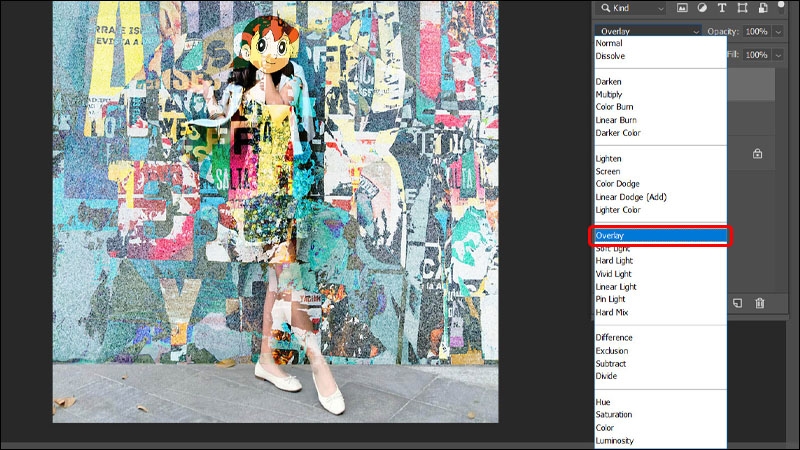Select Darken from the blend list
Viewport: 800px width, 450px height.
[608, 82]
